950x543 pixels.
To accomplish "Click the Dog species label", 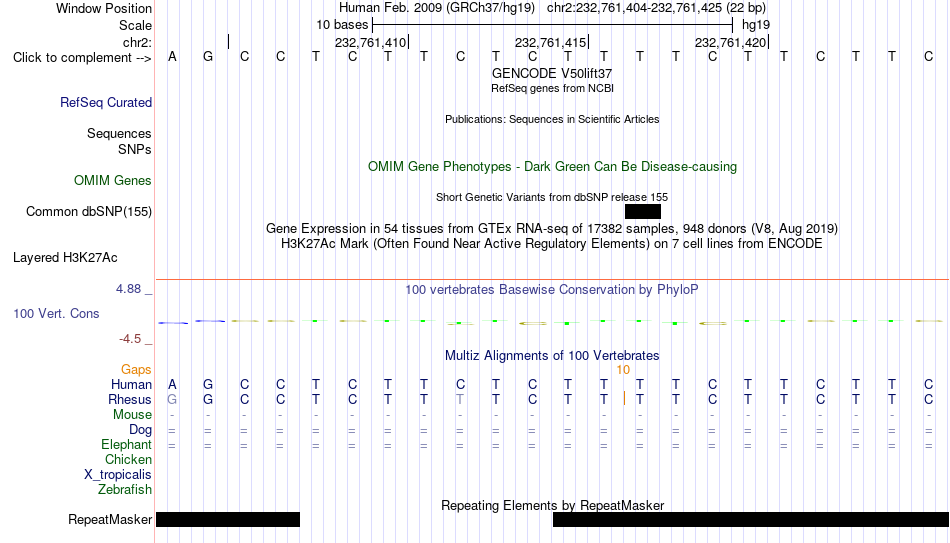I will (141, 430).
